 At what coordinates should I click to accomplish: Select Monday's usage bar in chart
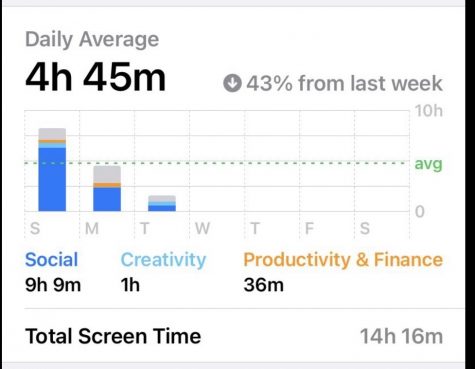click(x=107, y=189)
